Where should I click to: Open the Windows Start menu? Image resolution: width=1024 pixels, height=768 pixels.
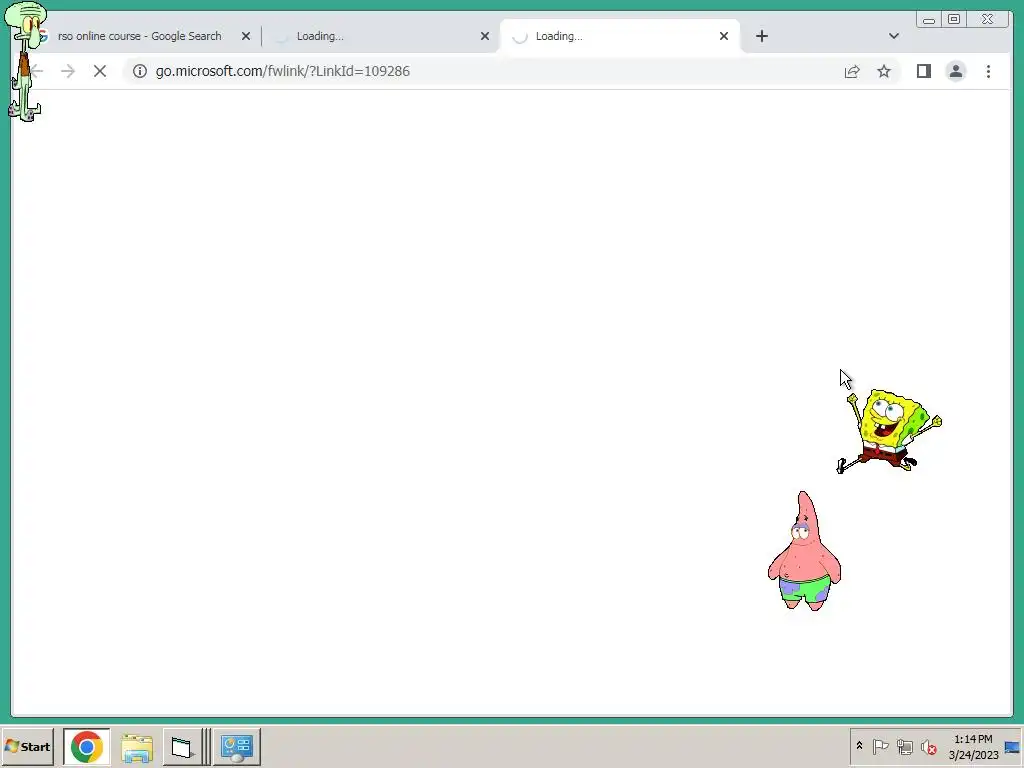point(27,746)
